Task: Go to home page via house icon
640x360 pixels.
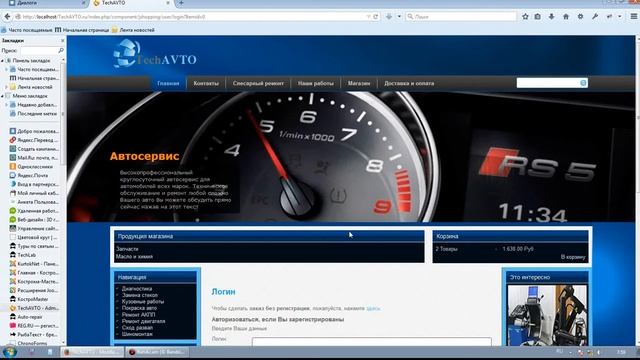Action: coord(566,17)
